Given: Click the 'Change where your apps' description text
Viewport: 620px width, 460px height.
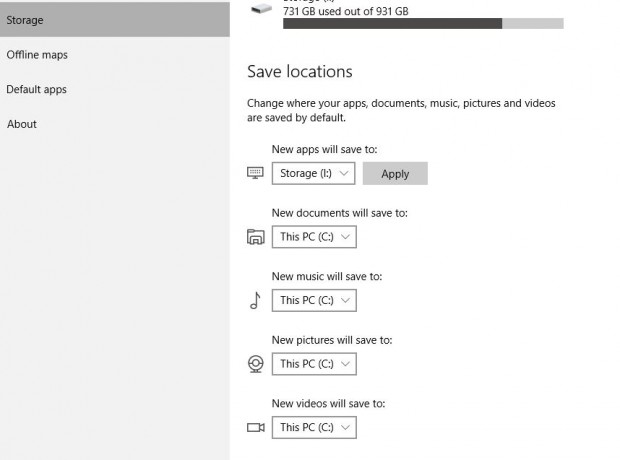Looking at the screenshot, I should (x=401, y=110).
